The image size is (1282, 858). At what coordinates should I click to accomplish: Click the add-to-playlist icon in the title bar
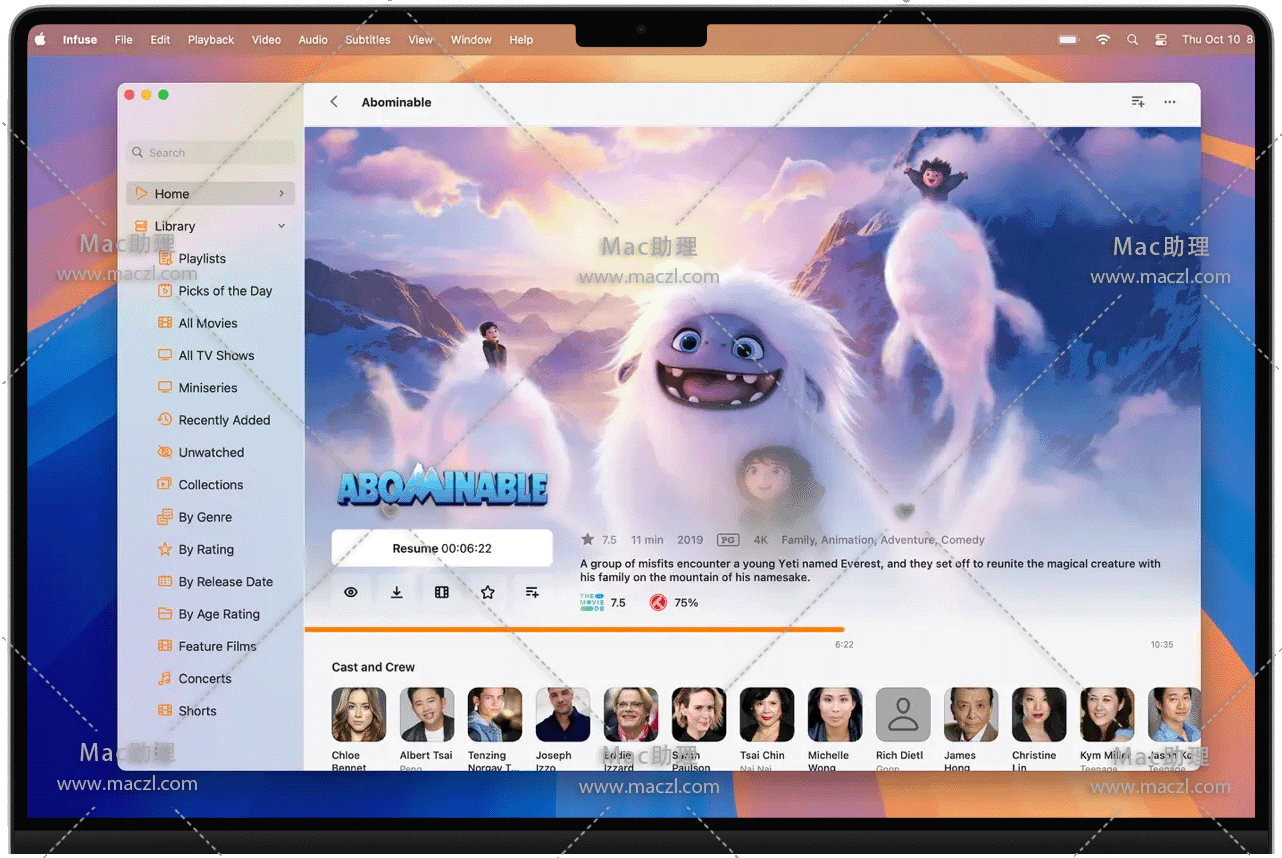1138,102
